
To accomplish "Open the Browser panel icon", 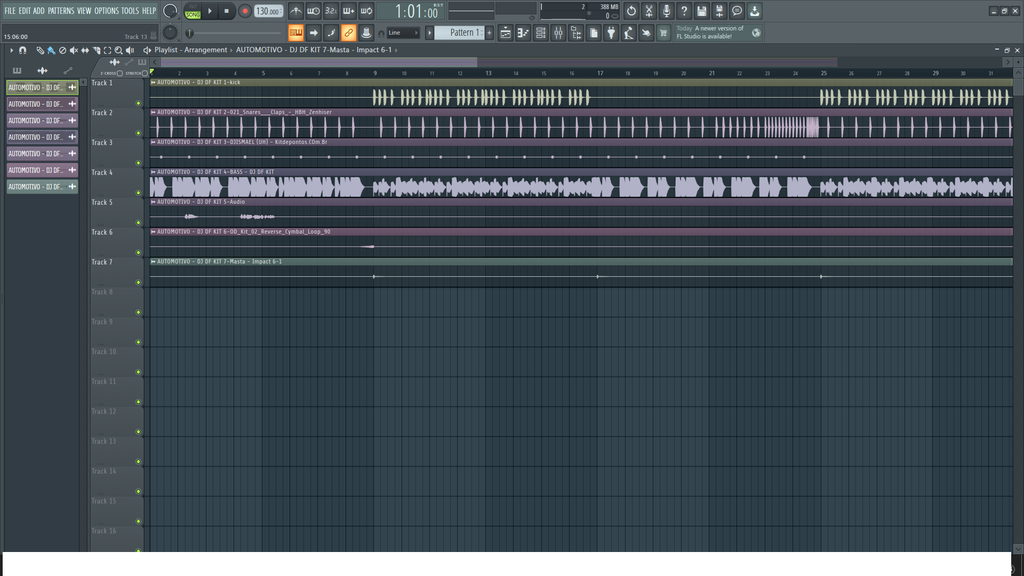I will [576, 33].
